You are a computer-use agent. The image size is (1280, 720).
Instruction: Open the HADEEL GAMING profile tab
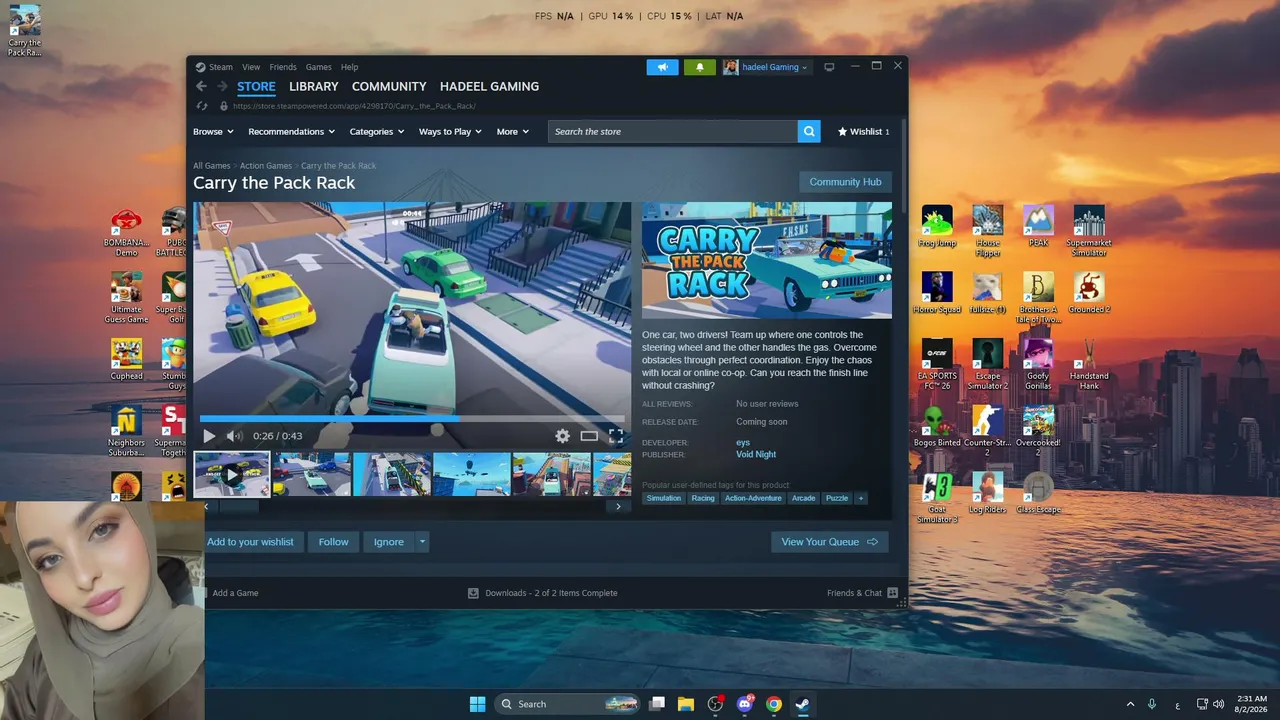490,87
